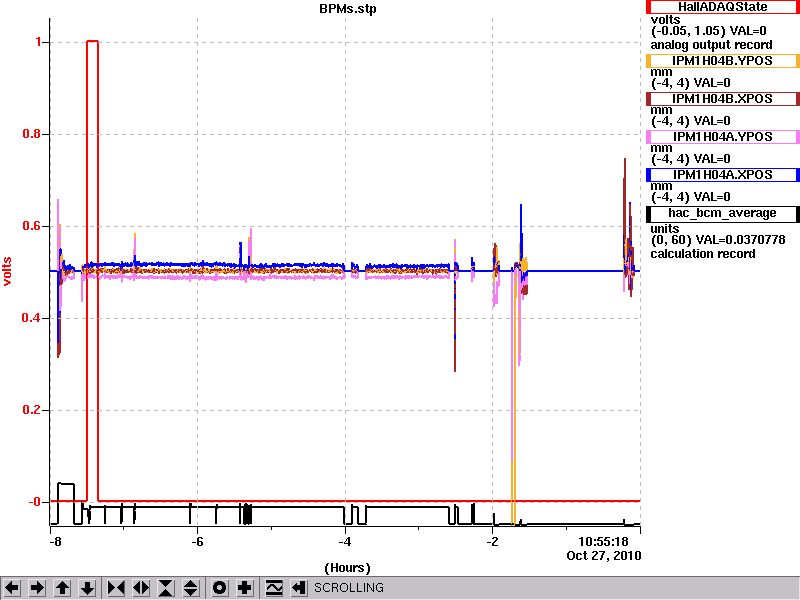This screenshot has width=800, height=600.
Task: Click the -6 hours axis tick label
Action: (x=197, y=541)
